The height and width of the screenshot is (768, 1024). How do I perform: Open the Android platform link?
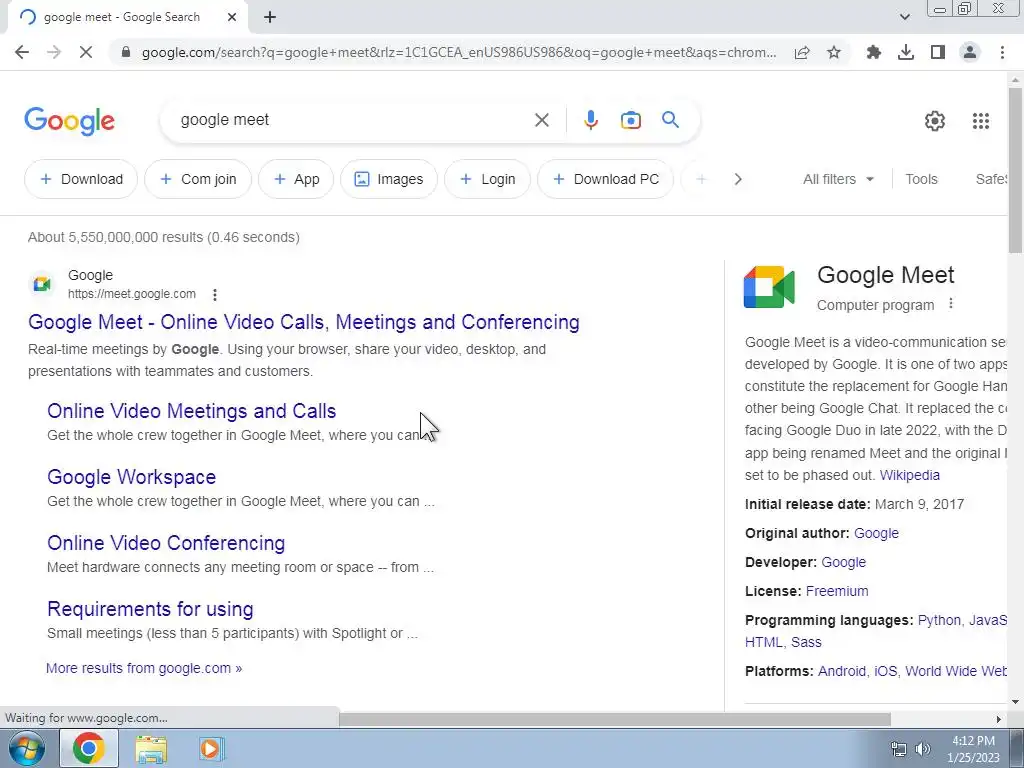click(x=842, y=671)
